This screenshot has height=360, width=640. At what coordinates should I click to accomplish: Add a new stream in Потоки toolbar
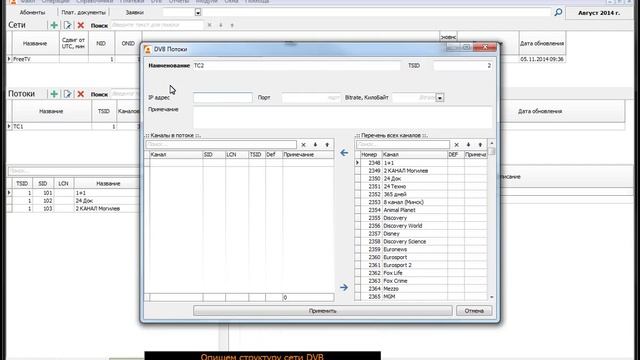click(x=54, y=94)
